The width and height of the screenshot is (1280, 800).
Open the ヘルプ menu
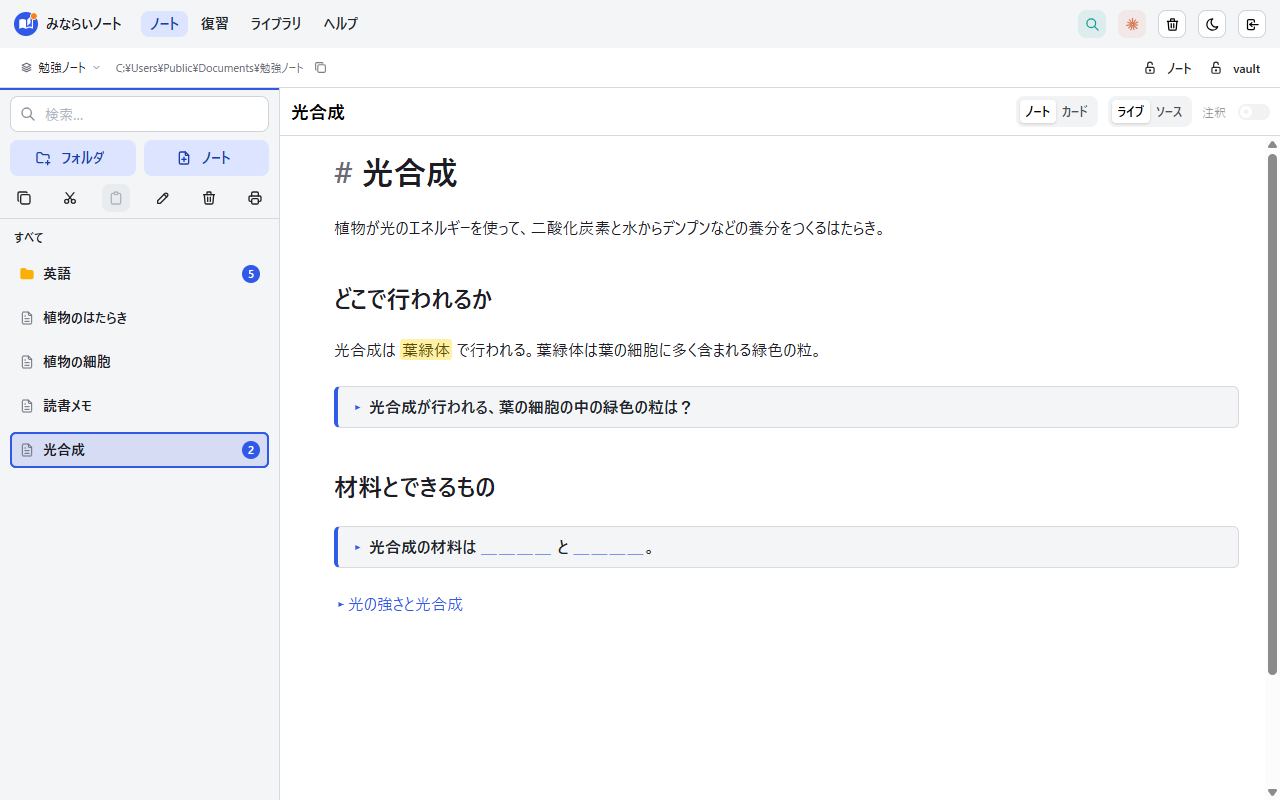pos(341,24)
